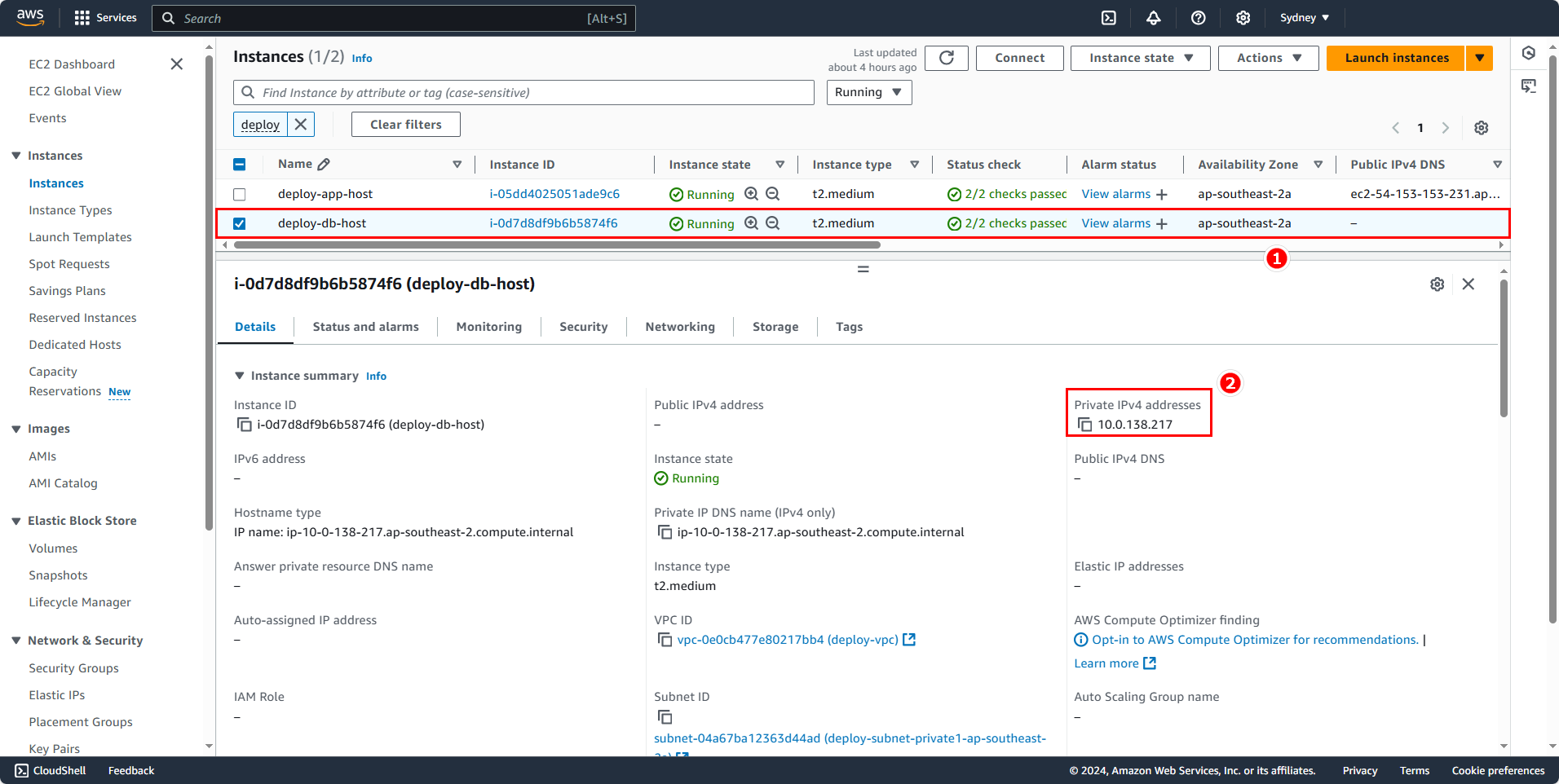Open the help question mark icon

(1199, 18)
